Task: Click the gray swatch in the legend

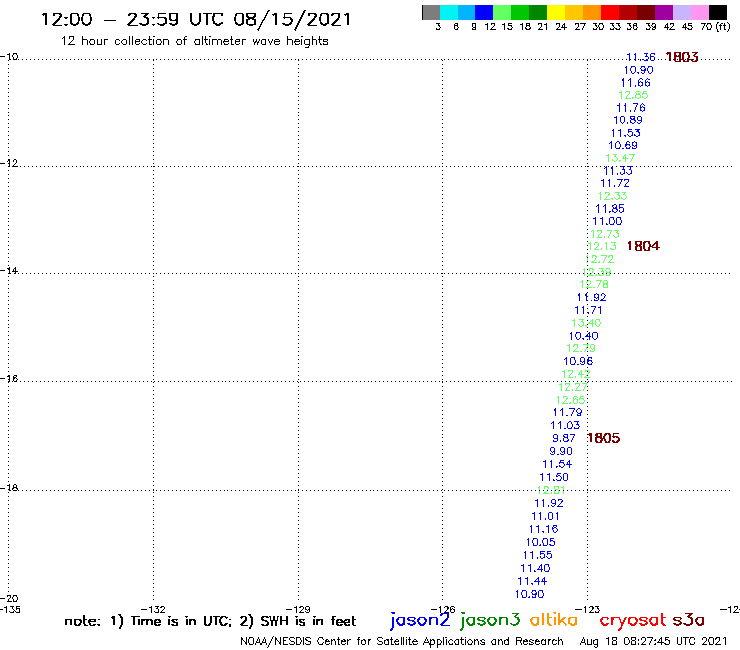Action: tap(431, 12)
